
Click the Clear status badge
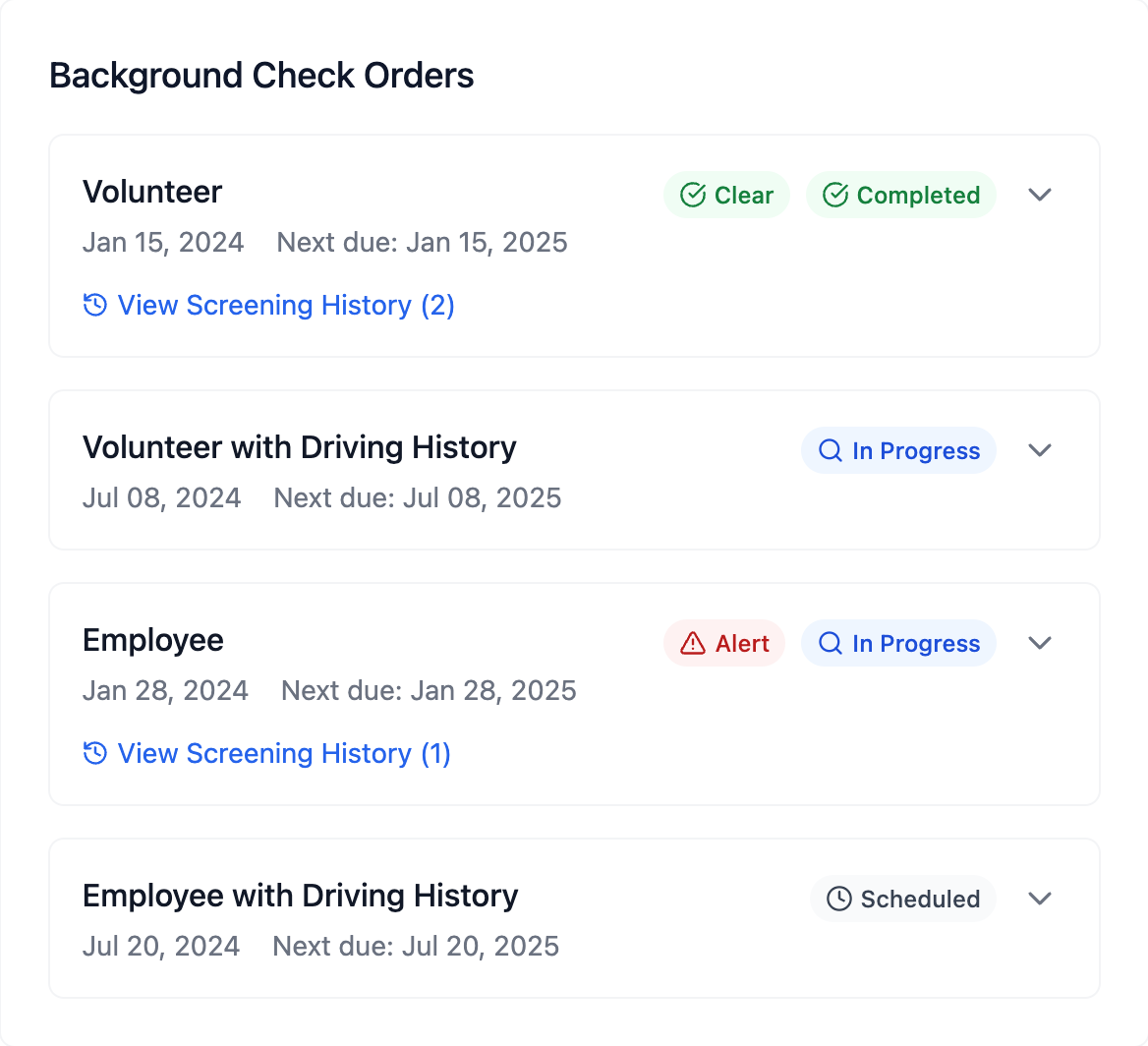[726, 195]
